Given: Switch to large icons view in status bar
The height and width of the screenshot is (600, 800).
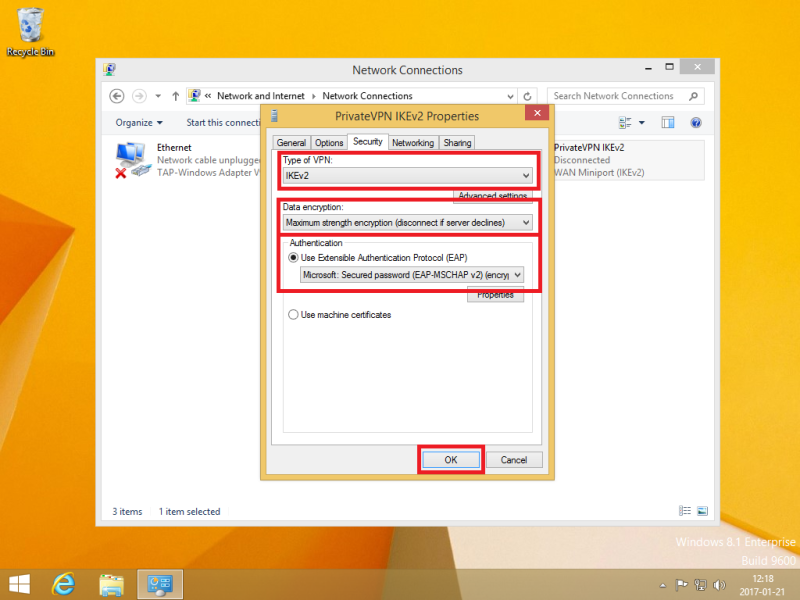Looking at the screenshot, I should click(x=702, y=511).
